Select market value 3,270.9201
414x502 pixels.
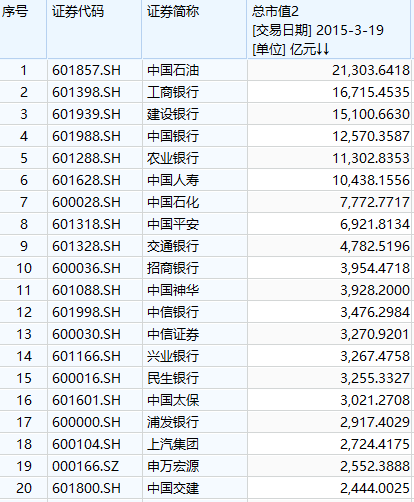tap(329, 334)
